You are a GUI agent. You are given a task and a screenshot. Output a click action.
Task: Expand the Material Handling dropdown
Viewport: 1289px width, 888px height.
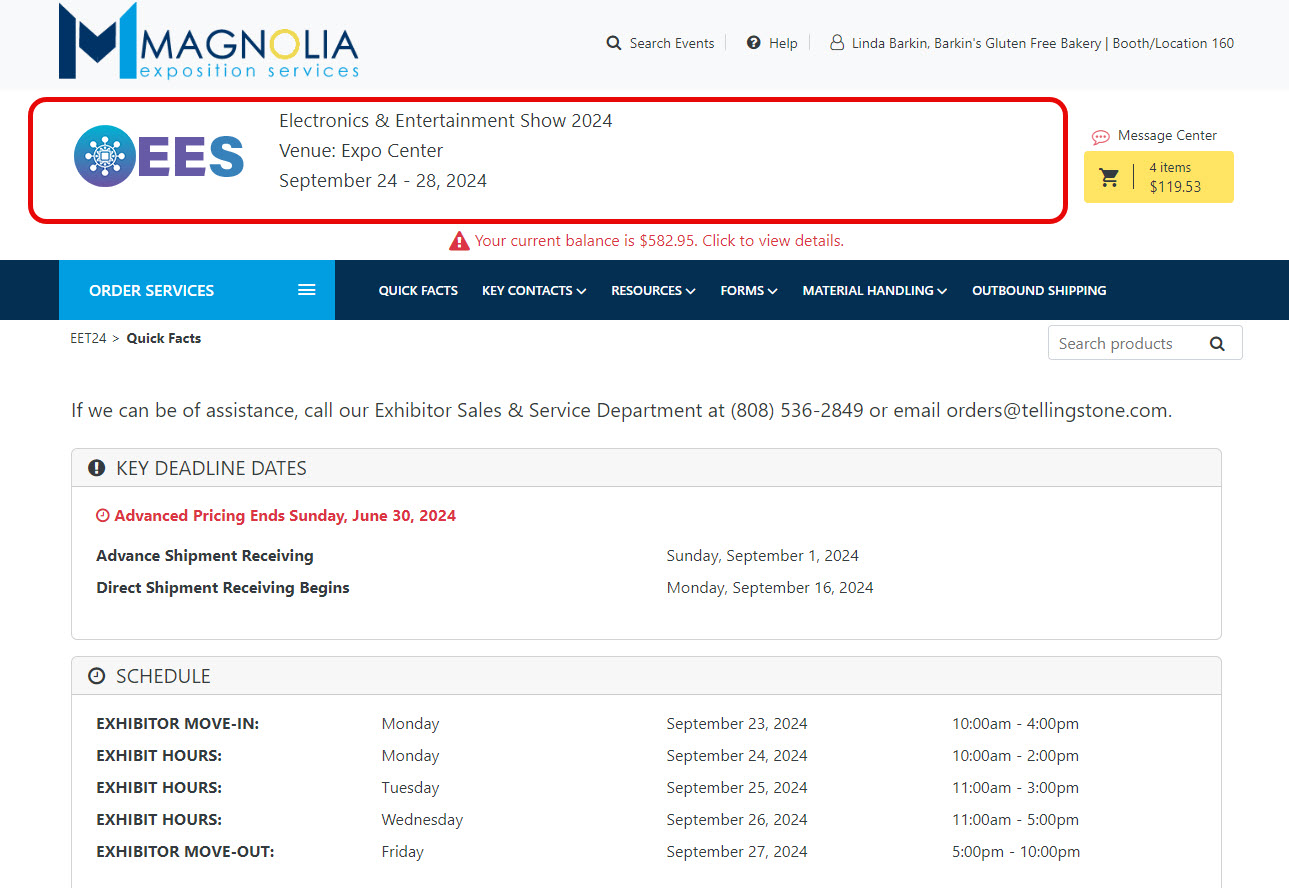coord(874,290)
